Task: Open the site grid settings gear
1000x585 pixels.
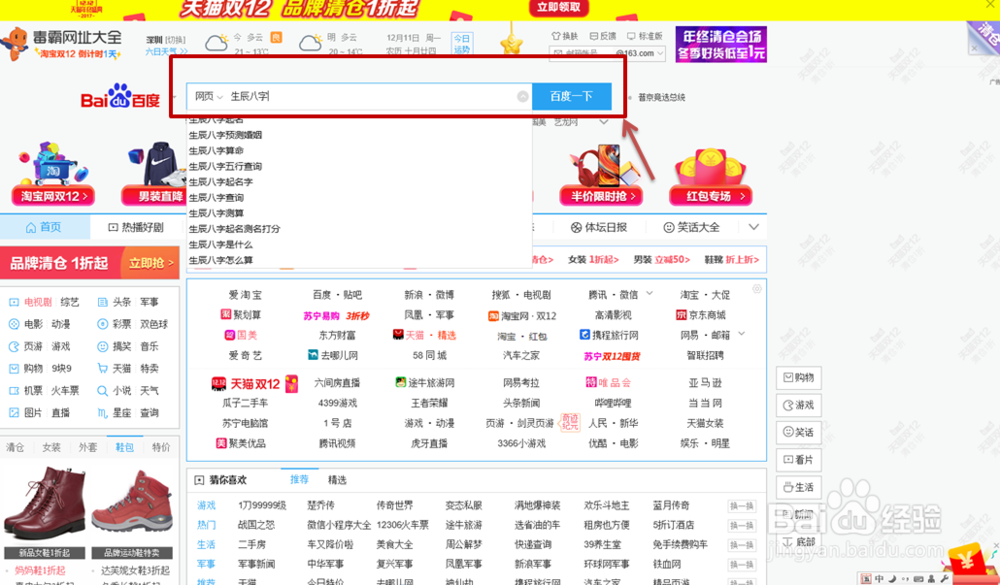Action: coord(757,288)
